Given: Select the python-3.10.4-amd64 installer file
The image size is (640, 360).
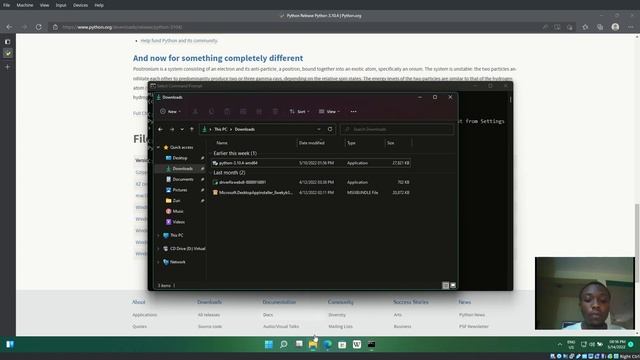Looking at the screenshot, I should pyautogui.click(x=311, y=163).
